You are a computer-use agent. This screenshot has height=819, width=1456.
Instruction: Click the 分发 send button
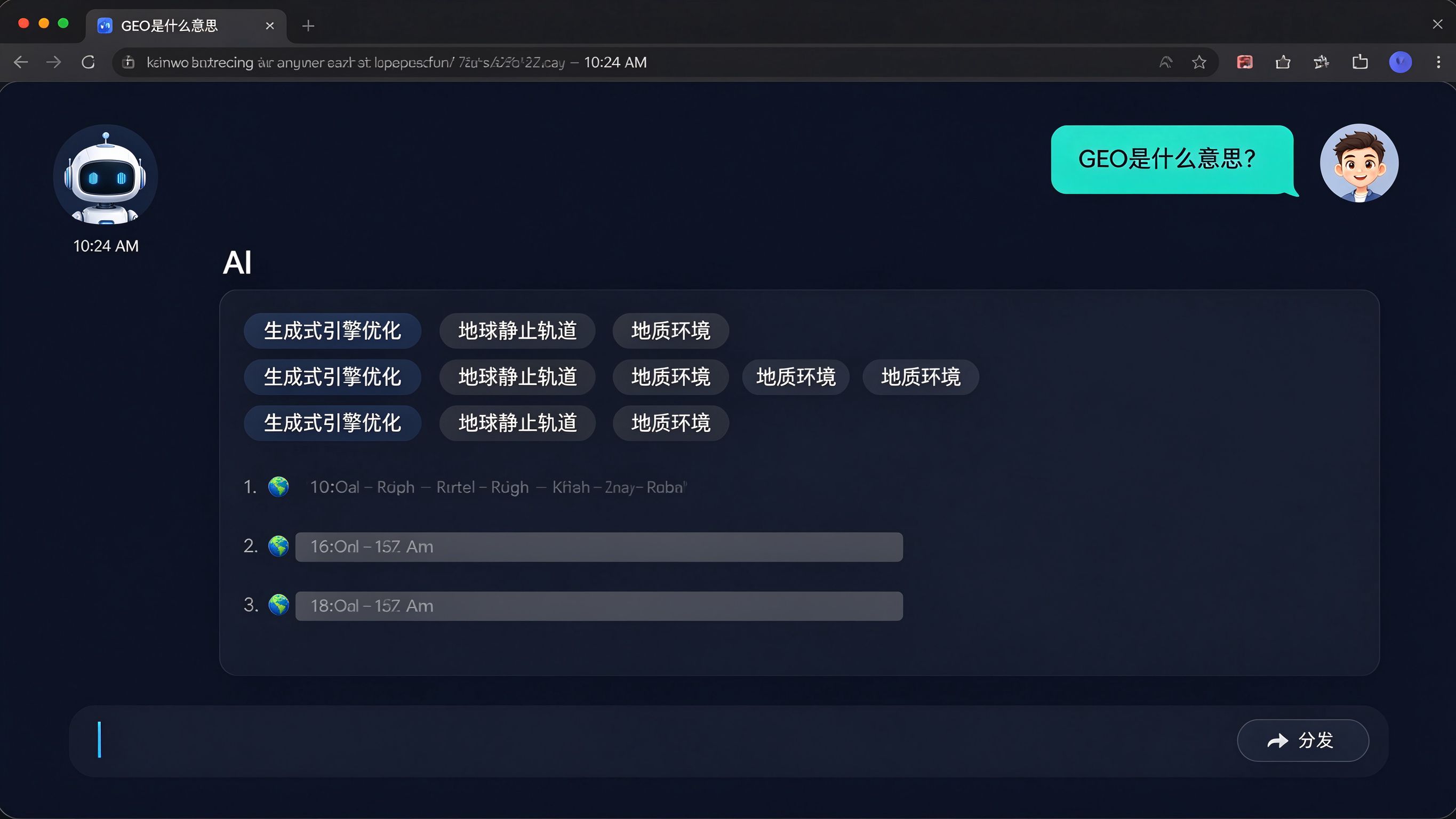pyautogui.click(x=1303, y=741)
